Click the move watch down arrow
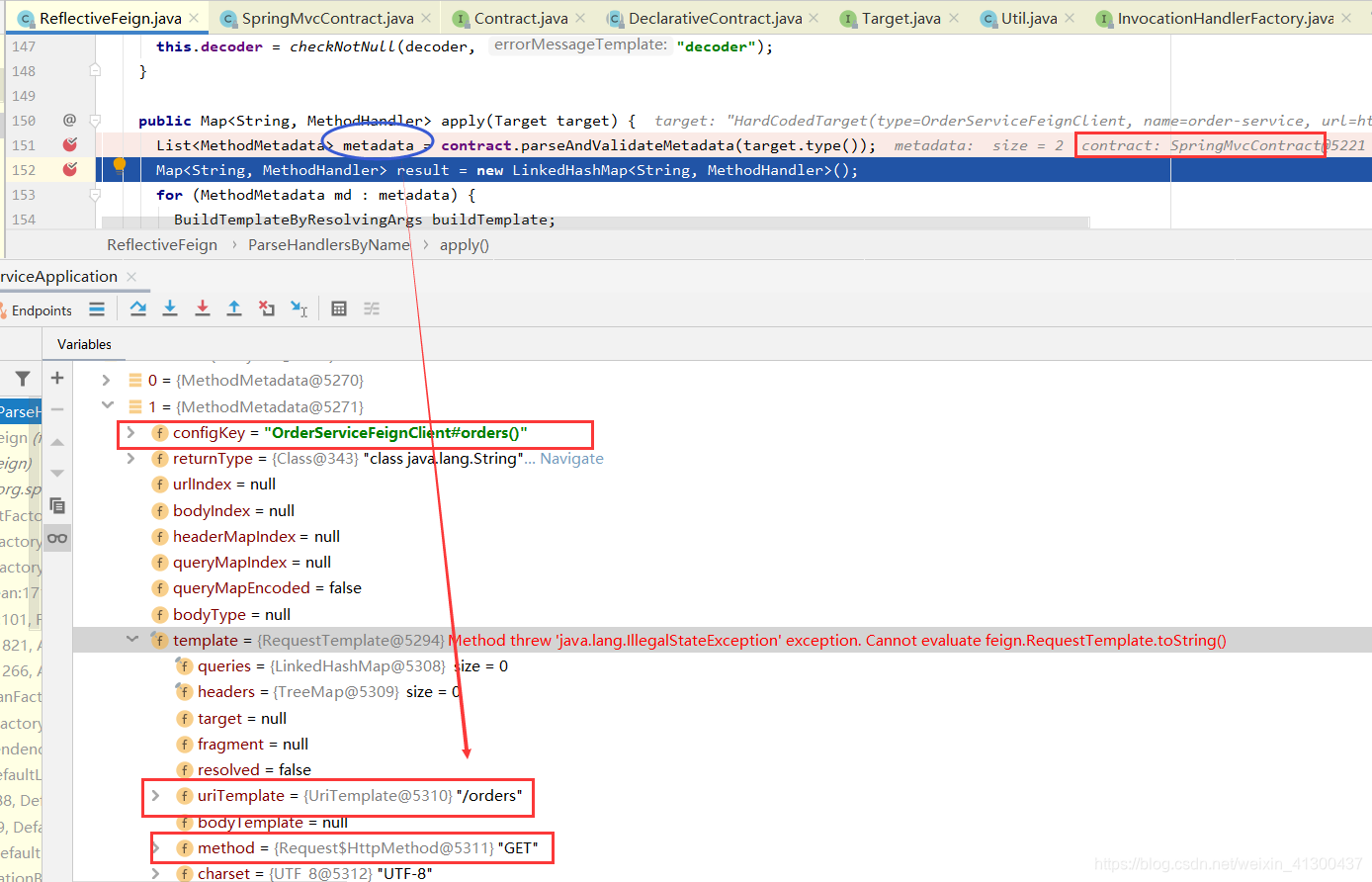The image size is (1372, 882). (57, 473)
